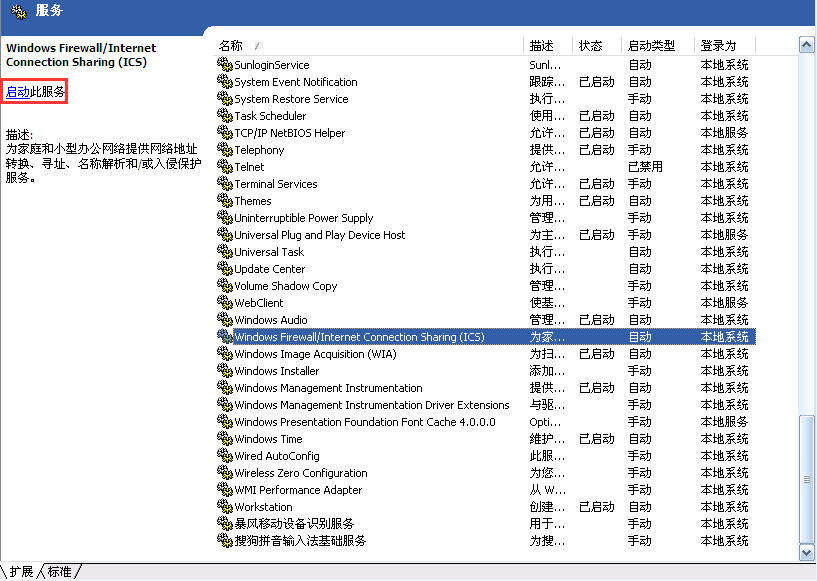817x581 pixels.
Task: Select the Windows Installer service icon
Action: (225, 370)
